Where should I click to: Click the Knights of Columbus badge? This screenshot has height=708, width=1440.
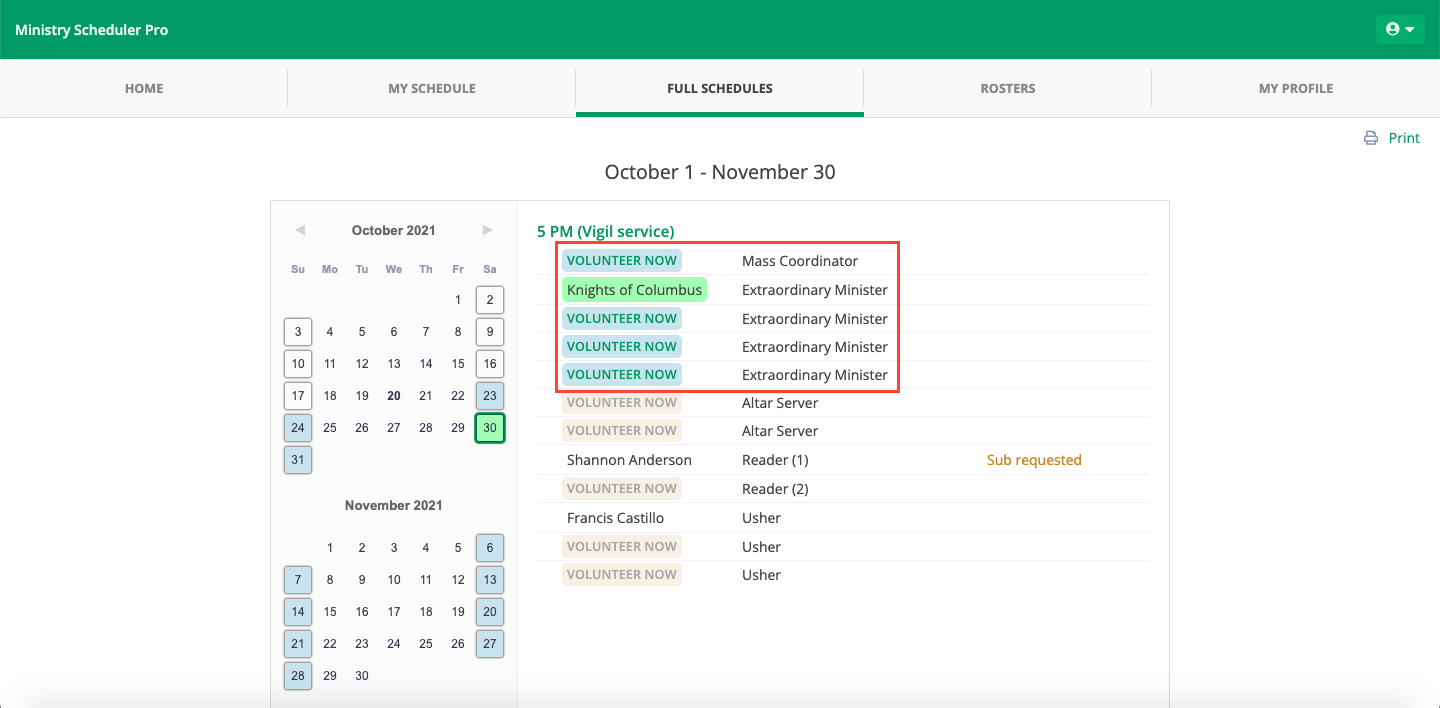pyautogui.click(x=634, y=290)
